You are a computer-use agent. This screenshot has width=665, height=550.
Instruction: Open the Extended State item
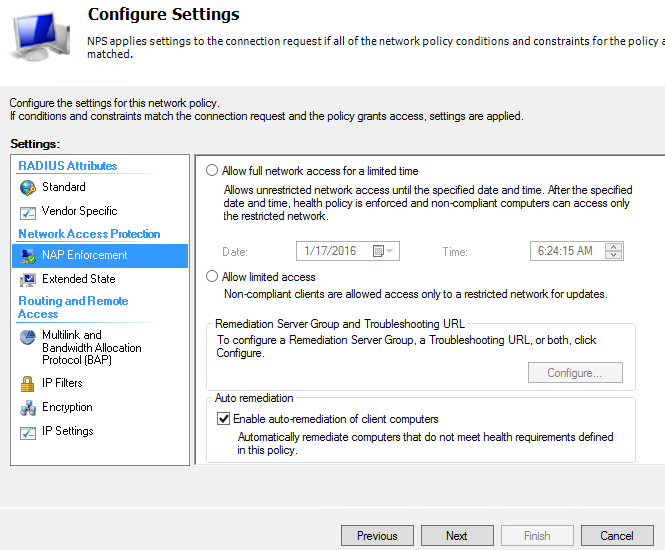(x=100, y=279)
